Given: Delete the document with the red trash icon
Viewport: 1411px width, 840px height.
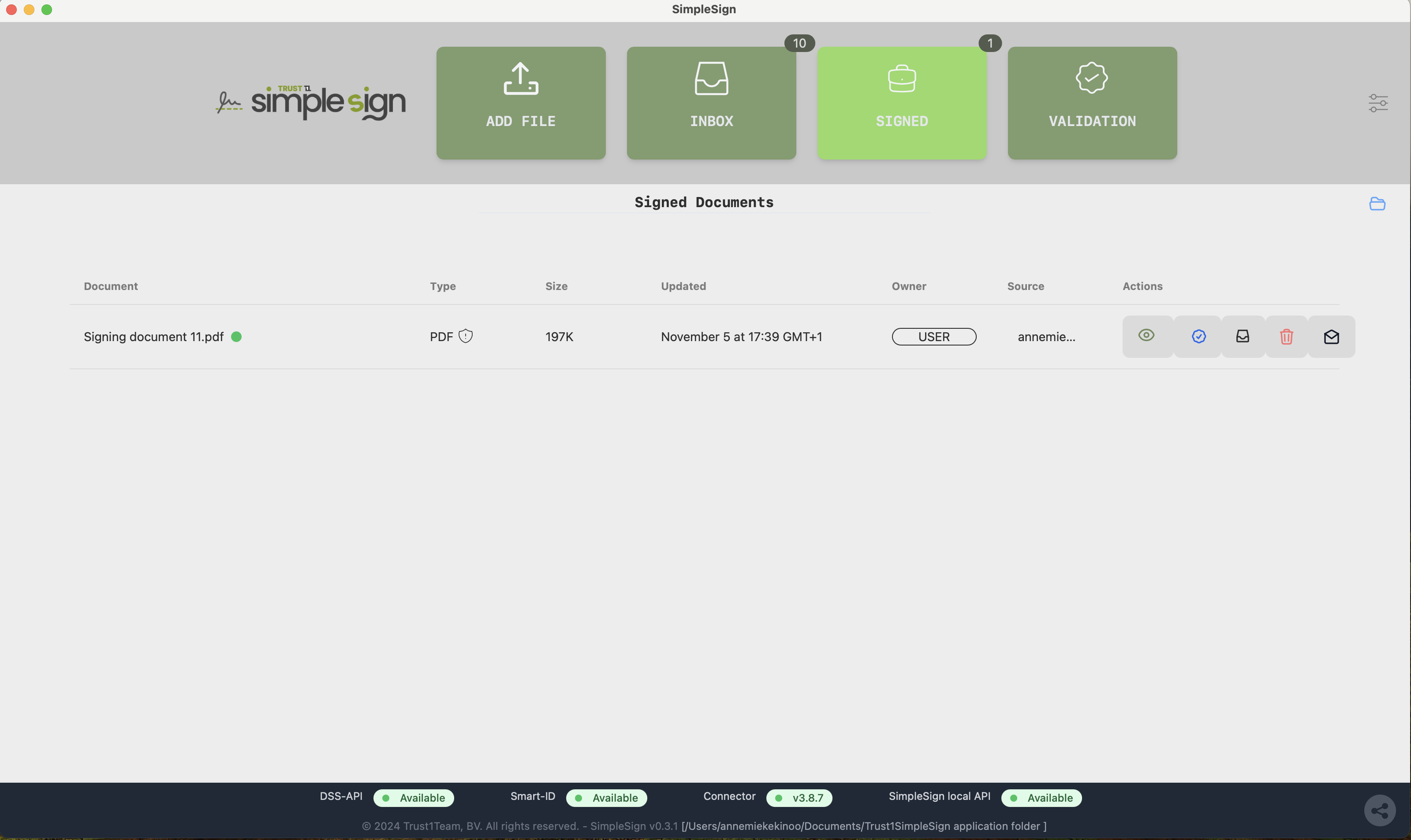Looking at the screenshot, I should (1286, 337).
